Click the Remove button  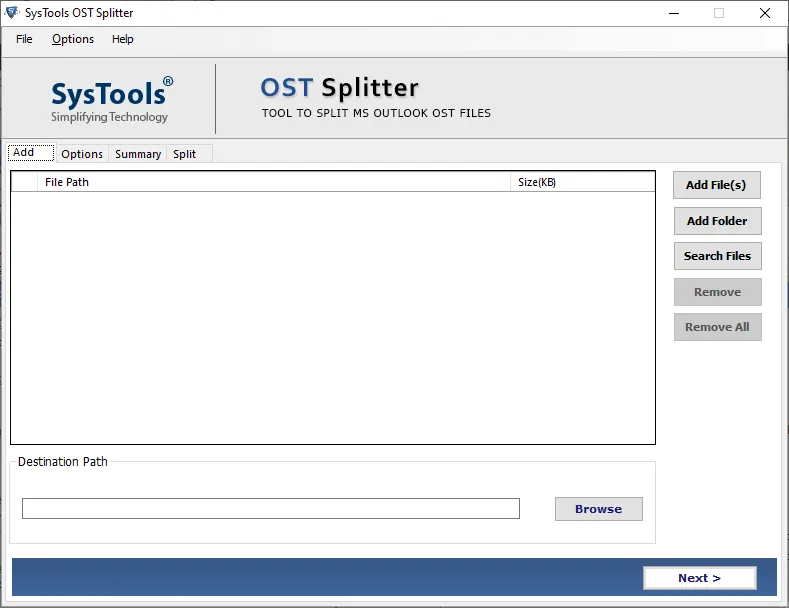(717, 292)
